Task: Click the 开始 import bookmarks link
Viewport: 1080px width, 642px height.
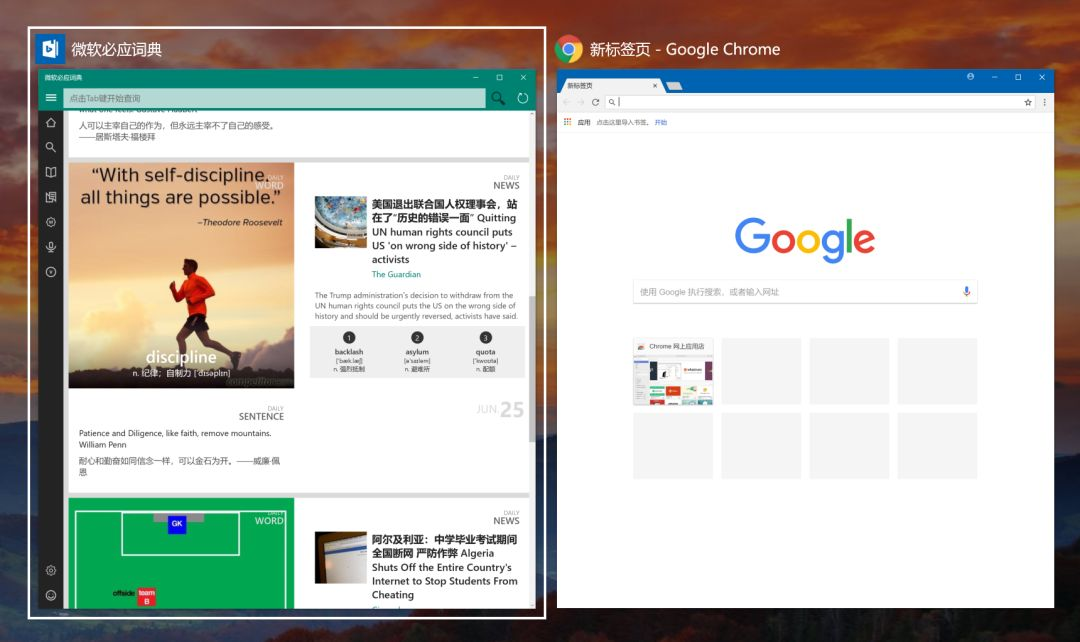Action: [x=661, y=122]
